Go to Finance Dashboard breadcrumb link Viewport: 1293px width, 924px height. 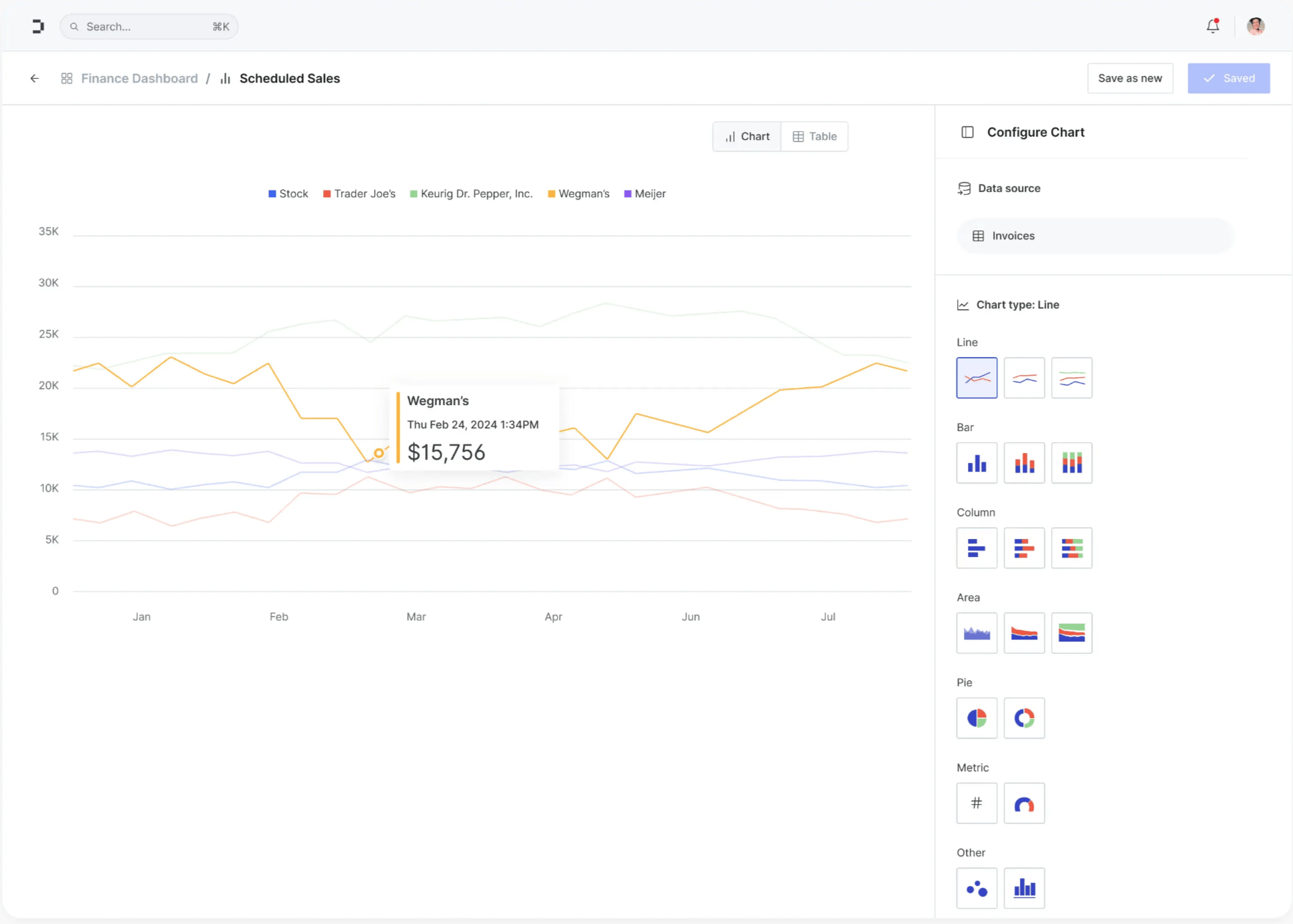pyautogui.click(x=139, y=79)
